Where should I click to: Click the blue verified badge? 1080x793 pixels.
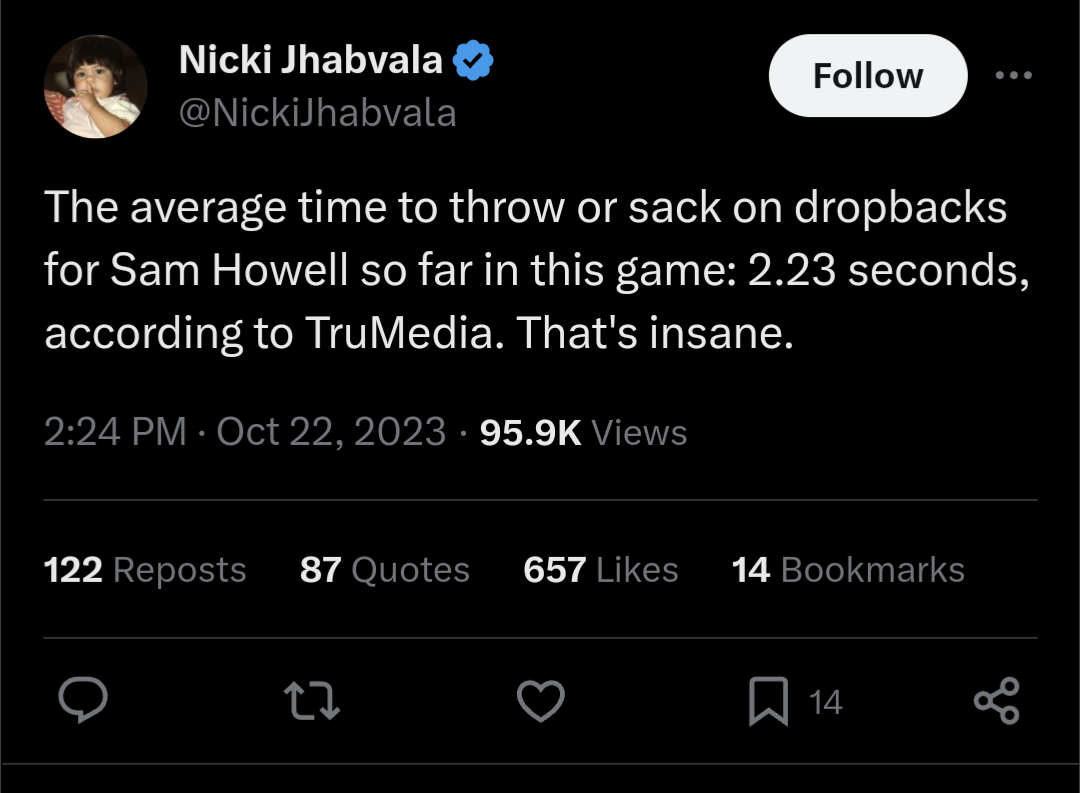click(x=473, y=62)
